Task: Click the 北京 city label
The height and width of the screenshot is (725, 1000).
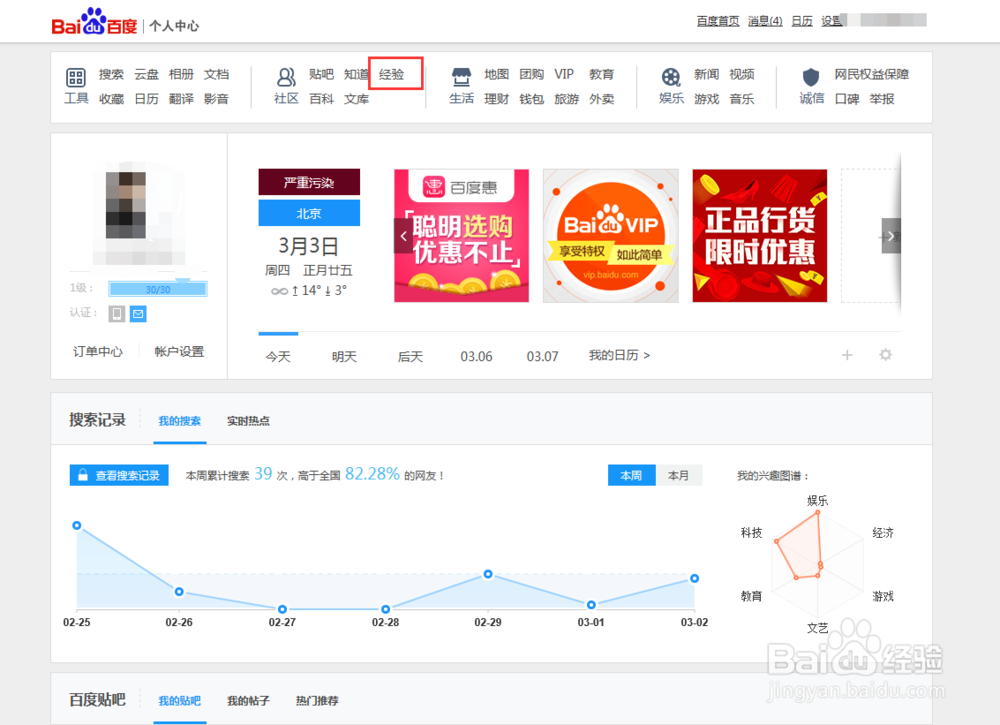Action: point(309,213)
